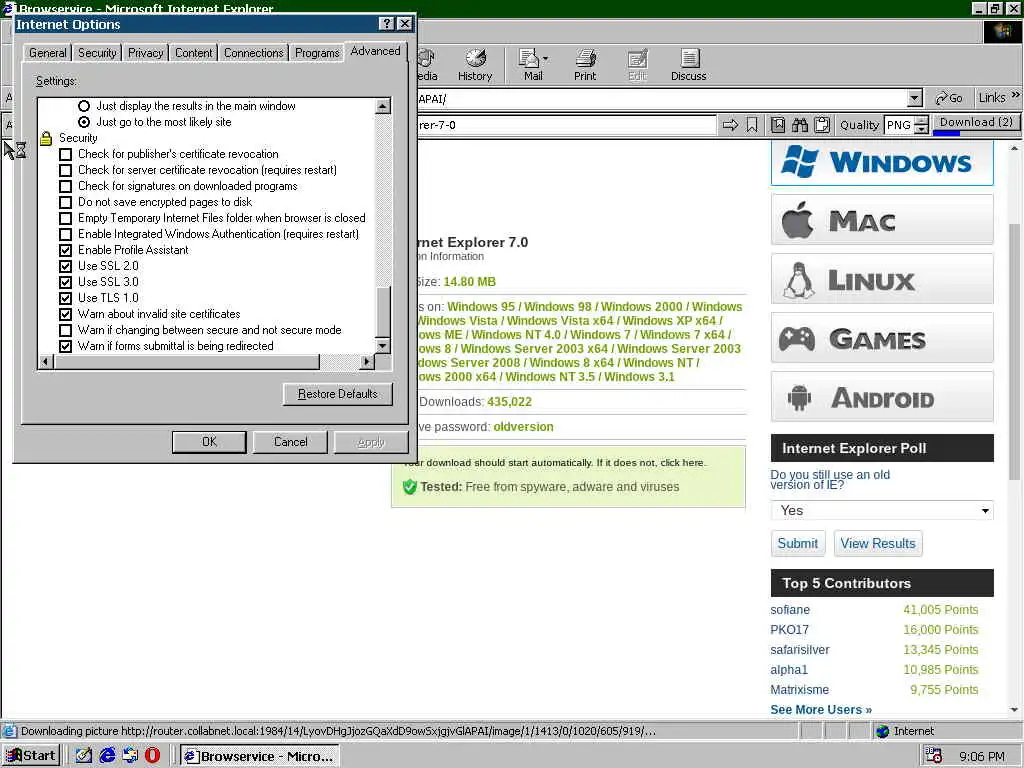Click the clipboard paste icon

tap(822, 125)
